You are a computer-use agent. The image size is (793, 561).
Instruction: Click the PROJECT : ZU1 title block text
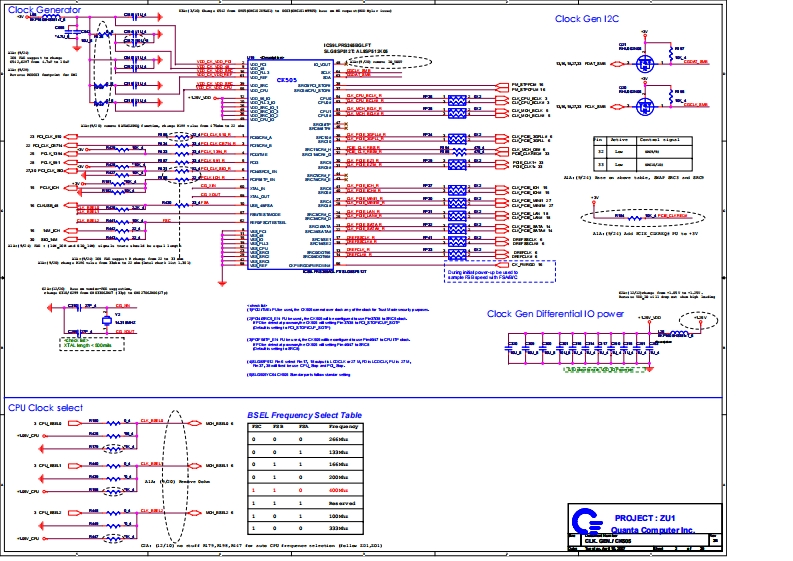[x=638, y=518]
